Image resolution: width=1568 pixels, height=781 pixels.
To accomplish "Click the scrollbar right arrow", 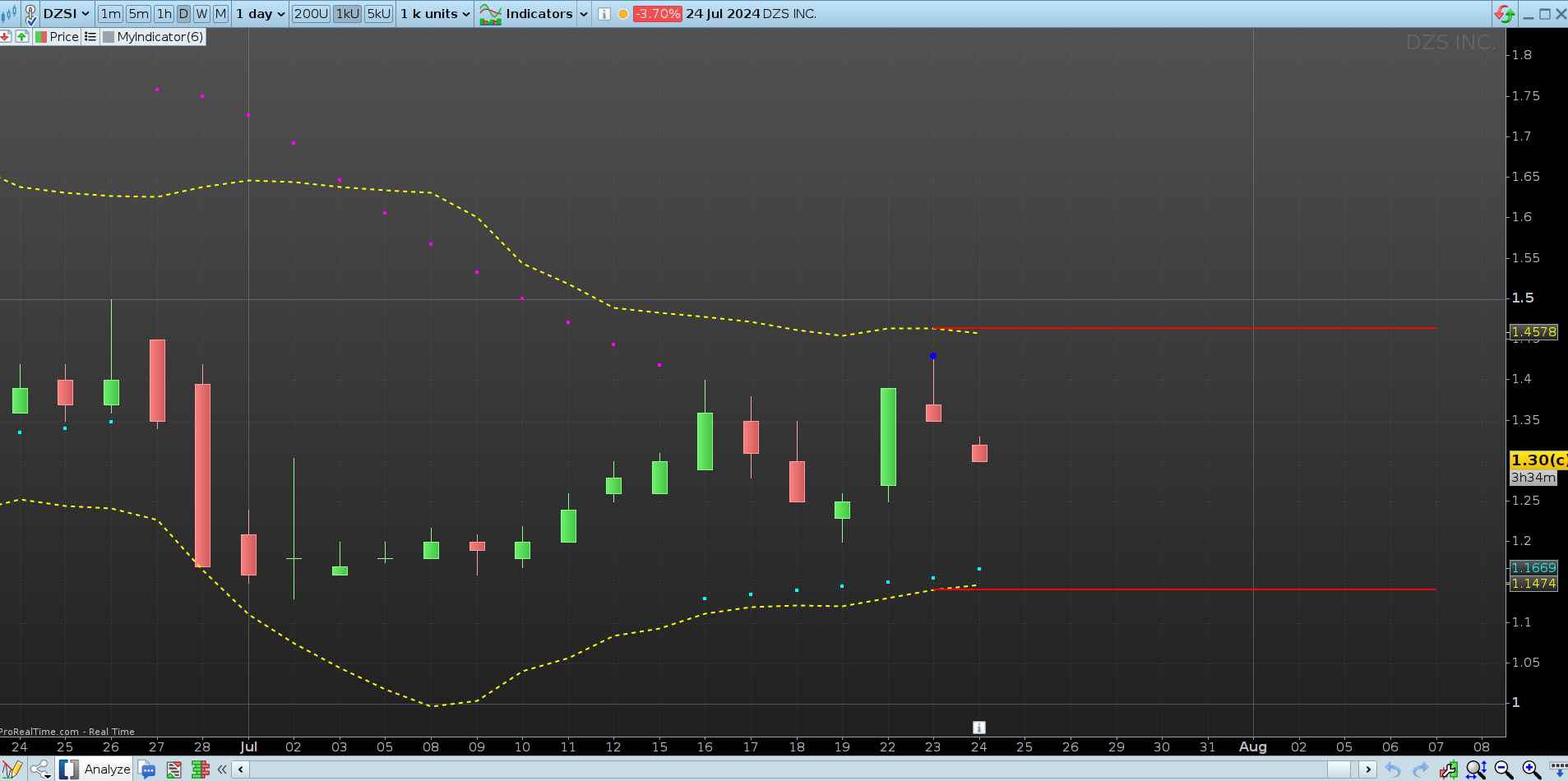I will pos(1367,769).
